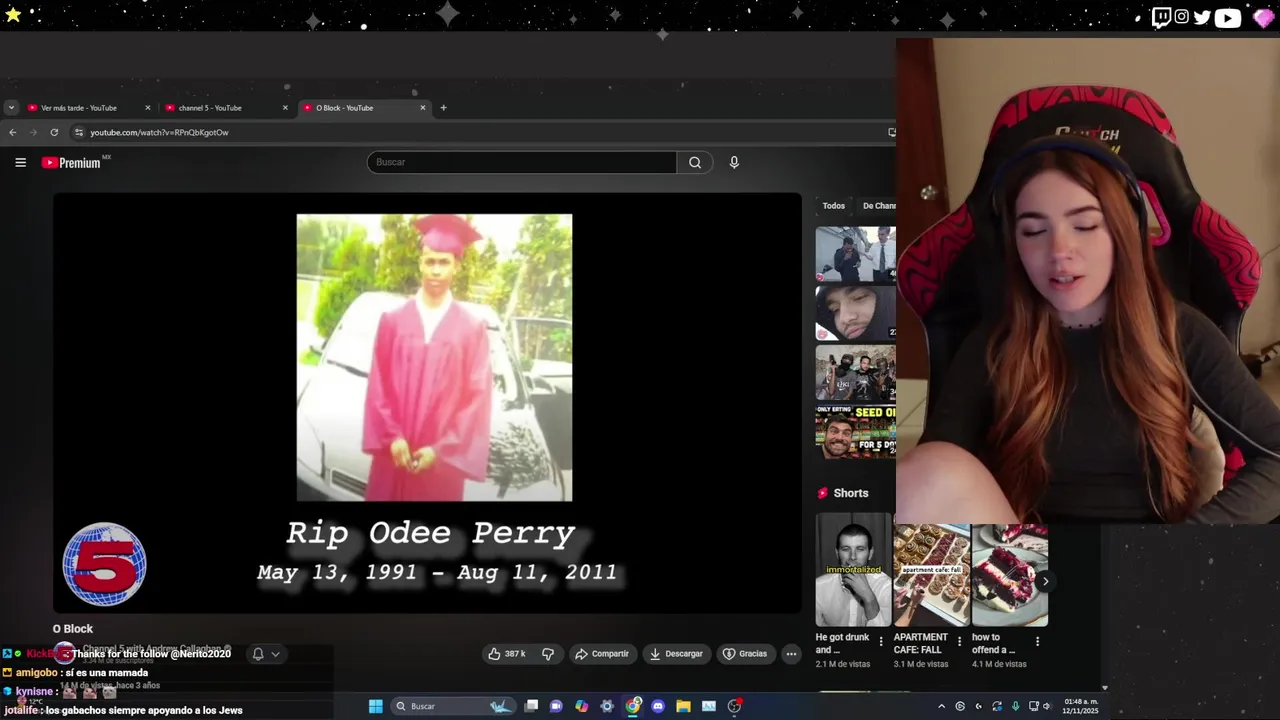
Task: Click the Channel 5 globe watermark
Action: (105, 565)
